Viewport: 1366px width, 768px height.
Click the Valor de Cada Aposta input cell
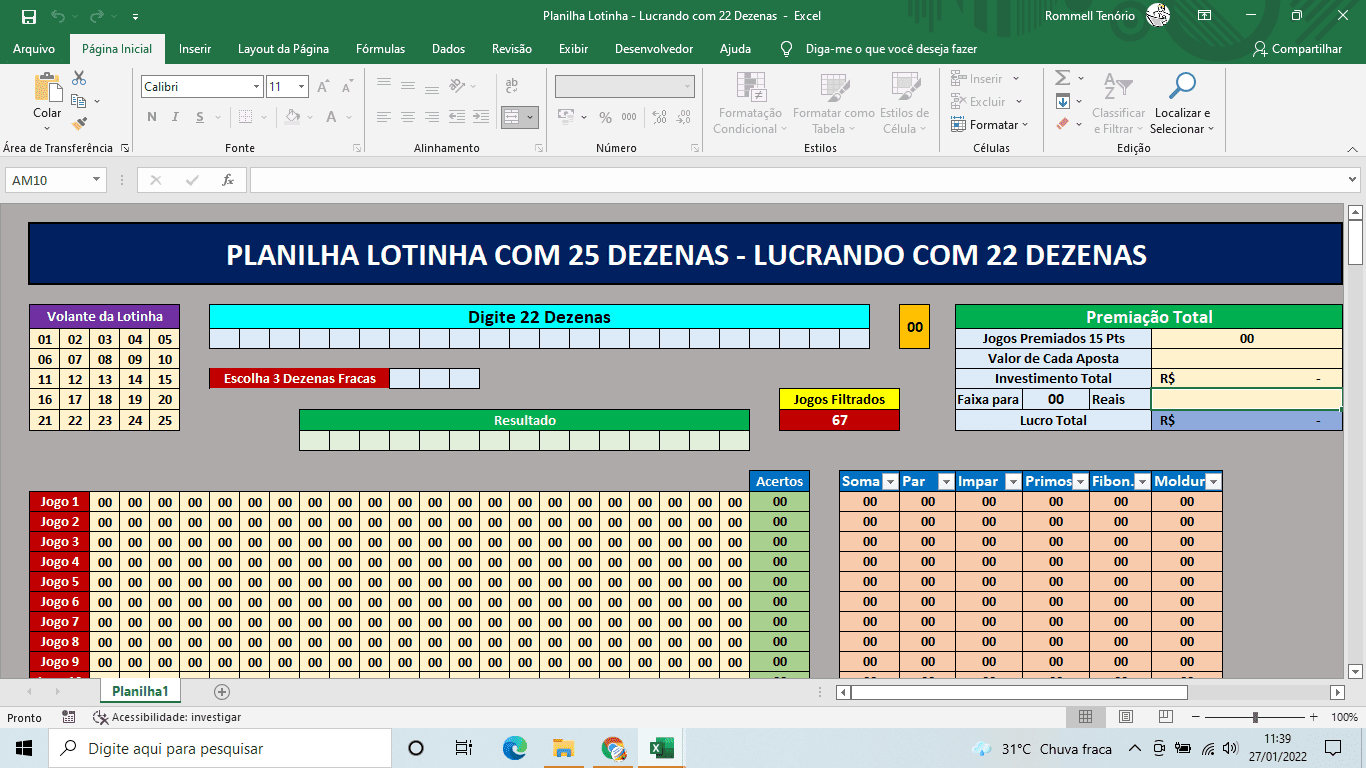(1246, 358)
